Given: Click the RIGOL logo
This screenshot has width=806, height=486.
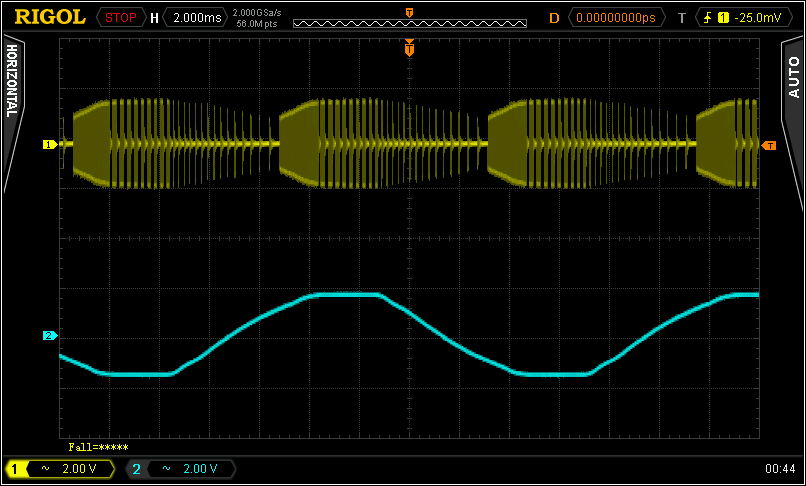Looking at the screenshot, I should (50, 17).
